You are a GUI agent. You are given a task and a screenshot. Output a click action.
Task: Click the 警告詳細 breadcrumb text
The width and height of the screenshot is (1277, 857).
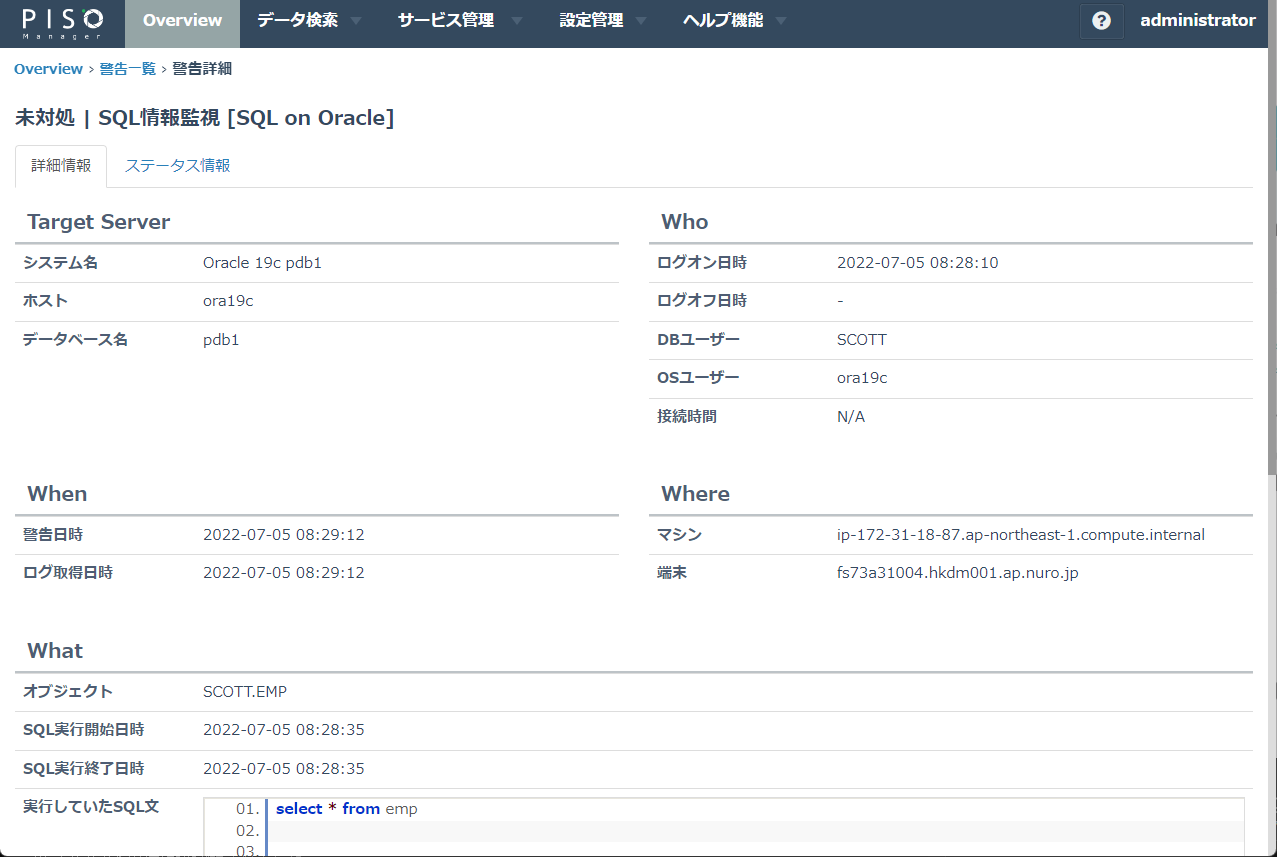pyautogui.click(x=202, y=69)
